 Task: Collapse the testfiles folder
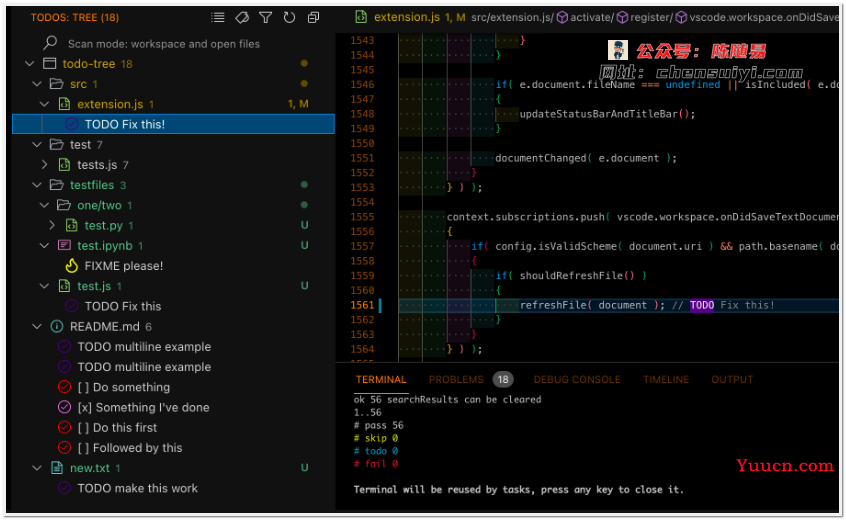click(37, 185)
